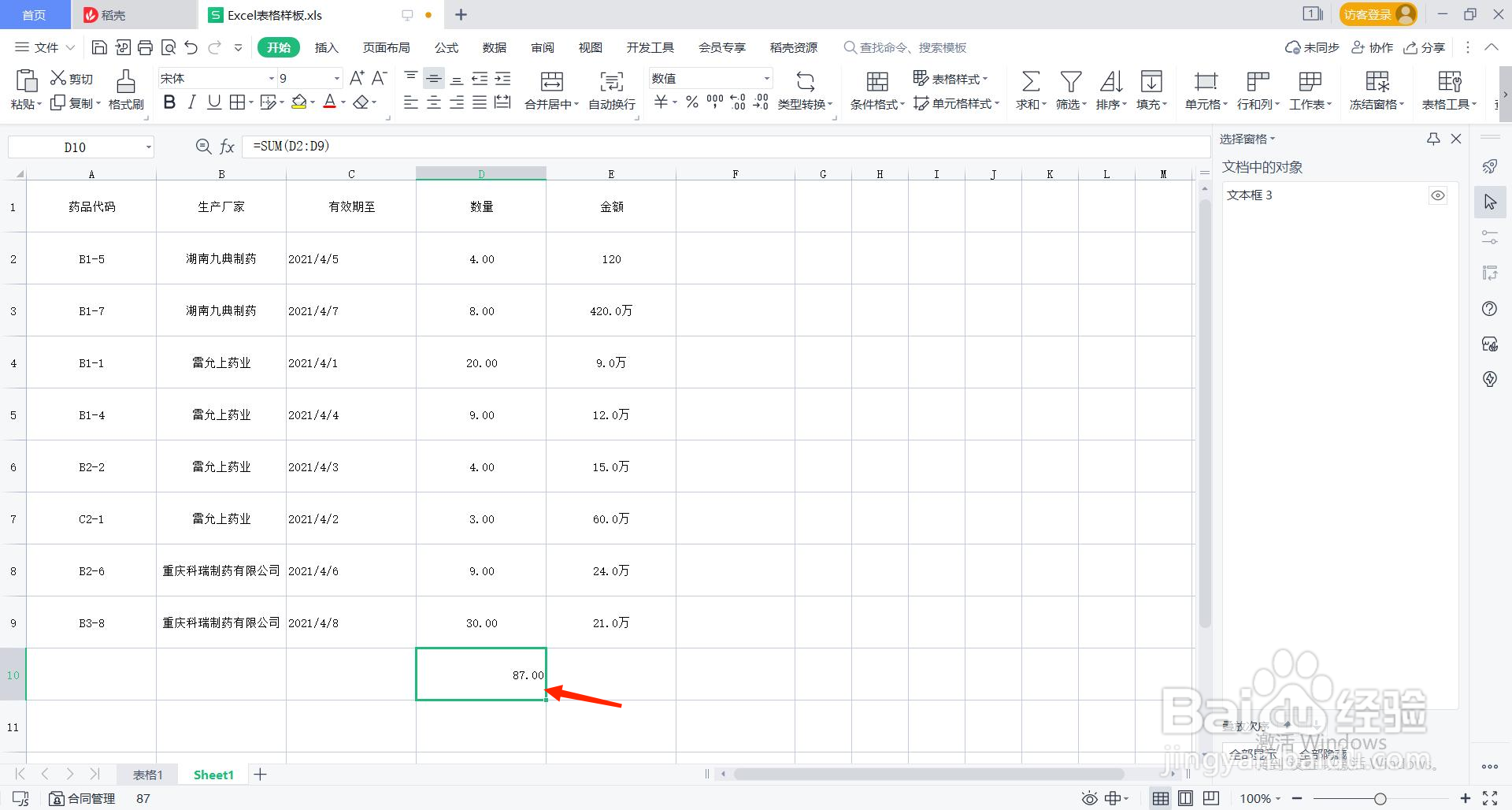This screenshot has width=1512, height=810.
Task: Undo the last action
Action: tap(191, 47)
